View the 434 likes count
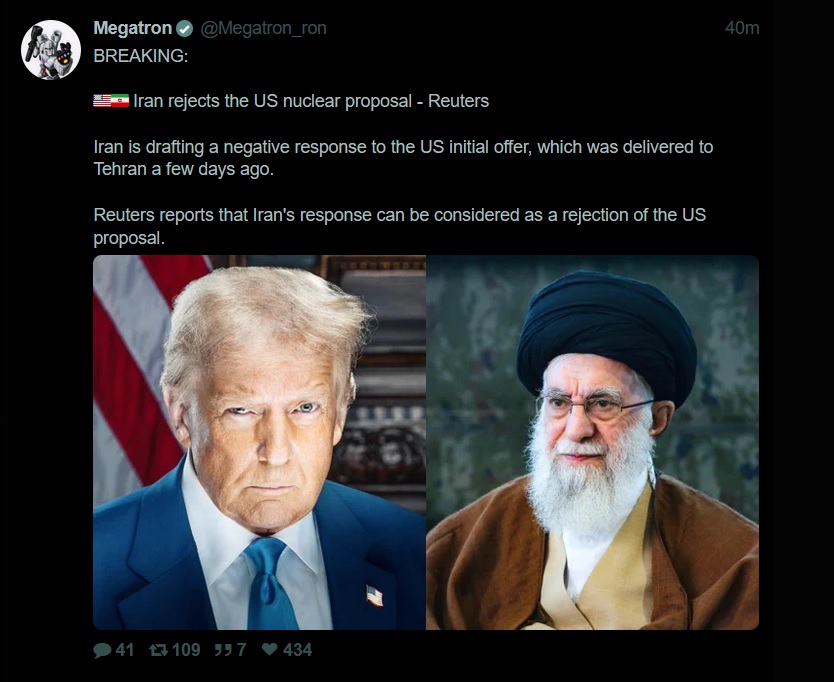Viewport: 834px width, 682px height. coord(297,650)
